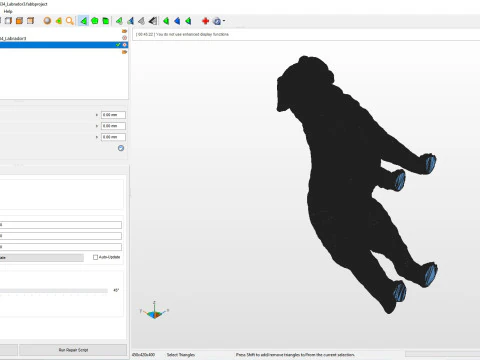The width and height of the screenshot is (480, 360).
Task: Choose the green pentagon Select Surfaces tool
Action: pos(95,21)
